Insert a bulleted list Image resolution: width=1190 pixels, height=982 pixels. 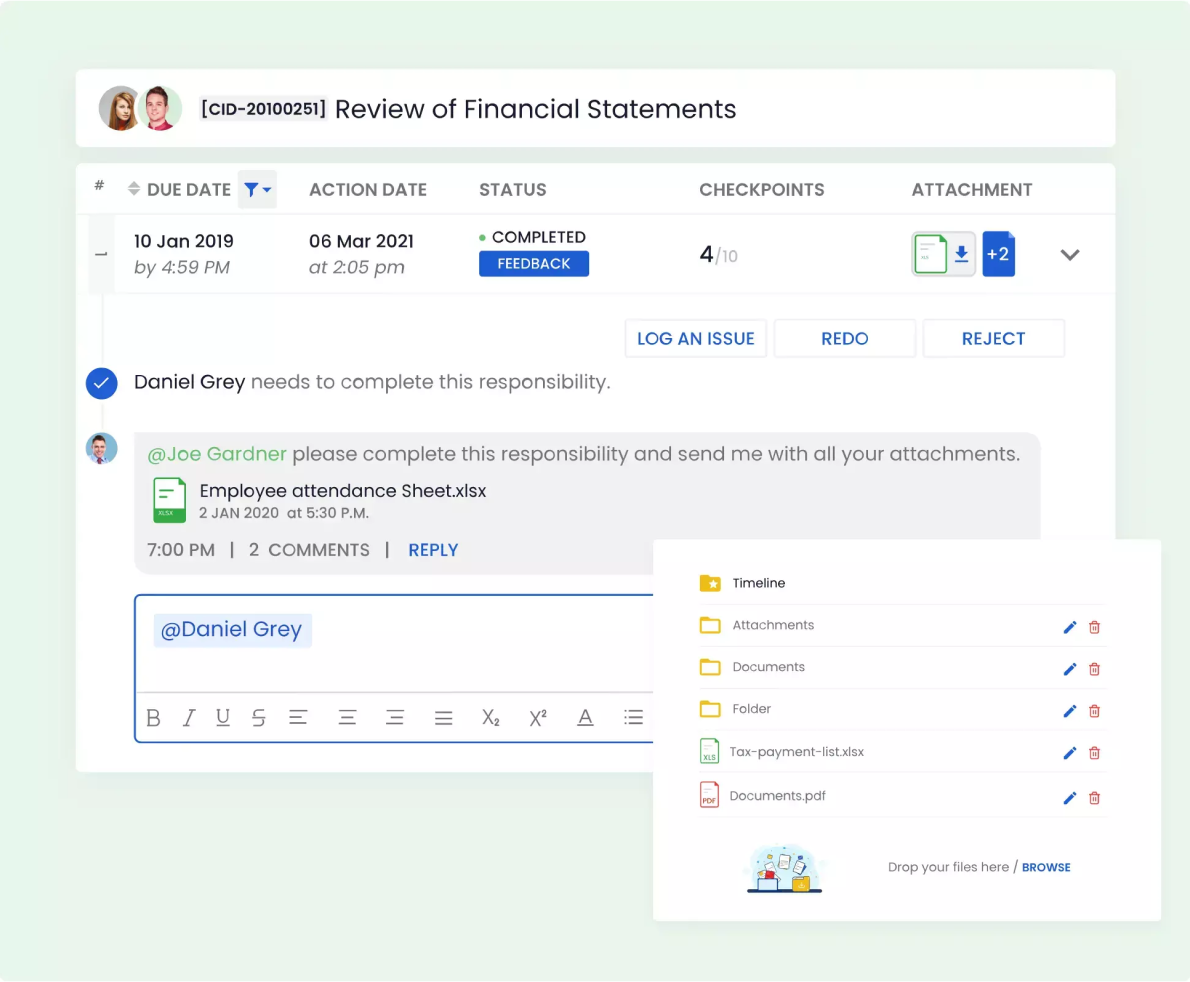click(x=633, y=717)
